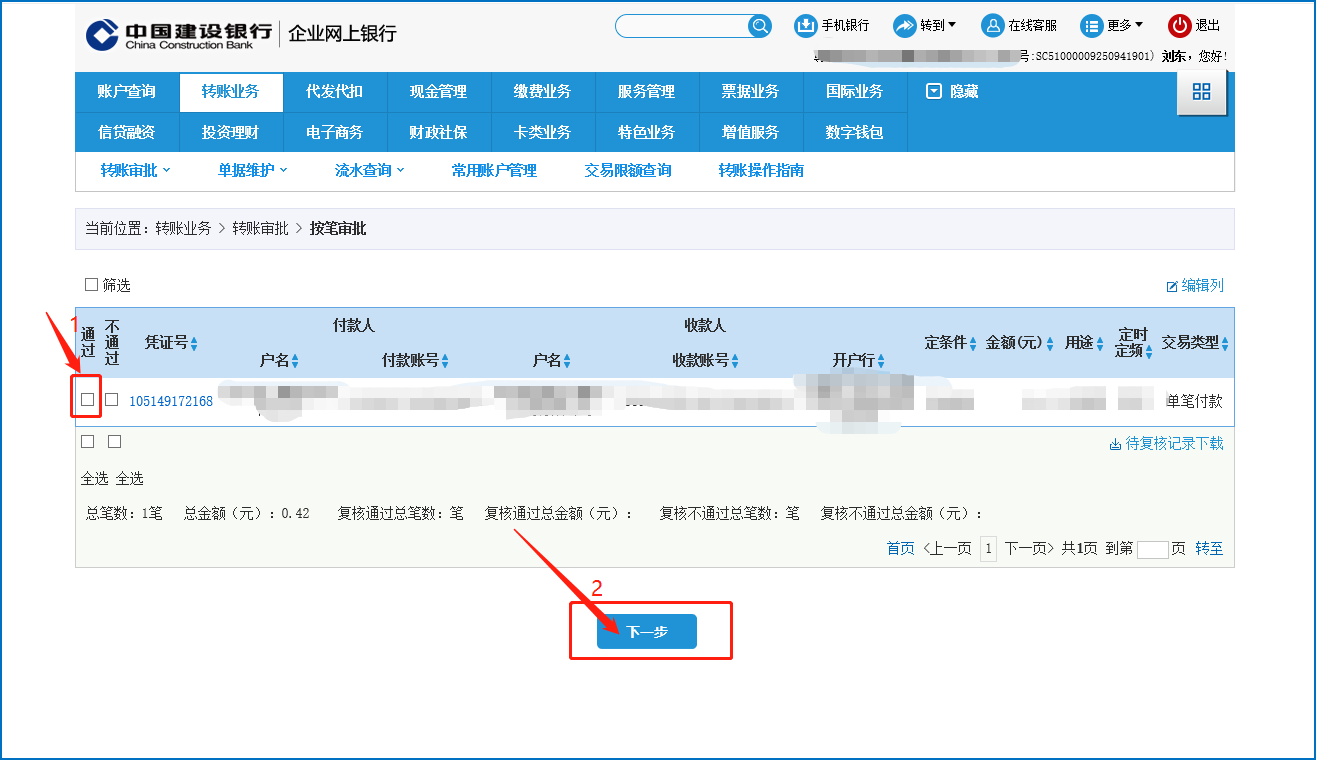Click the search magnifier icon
This screenshot has width=1317, height=760.
(x=759, y=26)
